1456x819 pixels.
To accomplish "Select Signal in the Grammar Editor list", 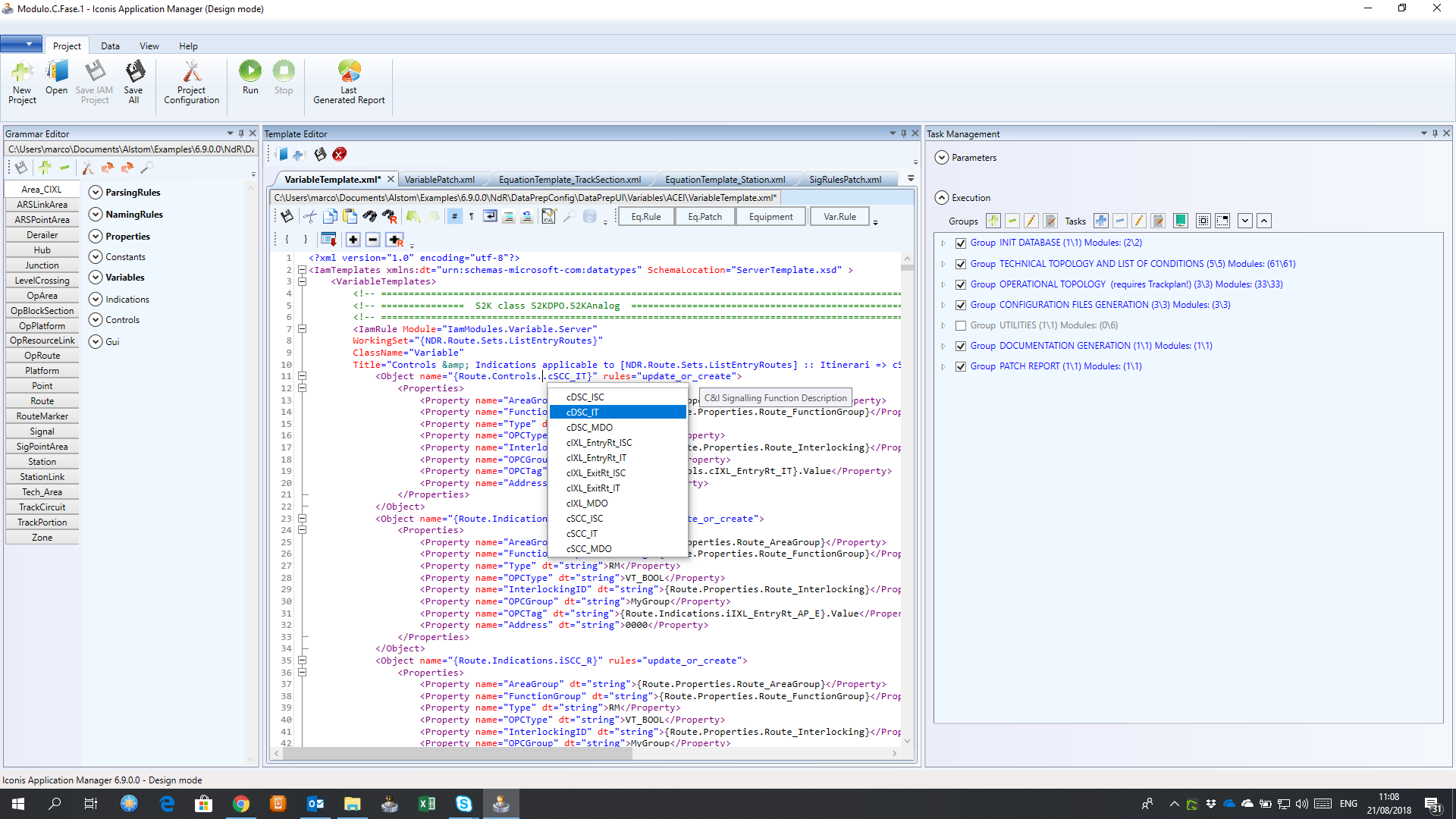I will pyautogui.click(x=42, y=431).
